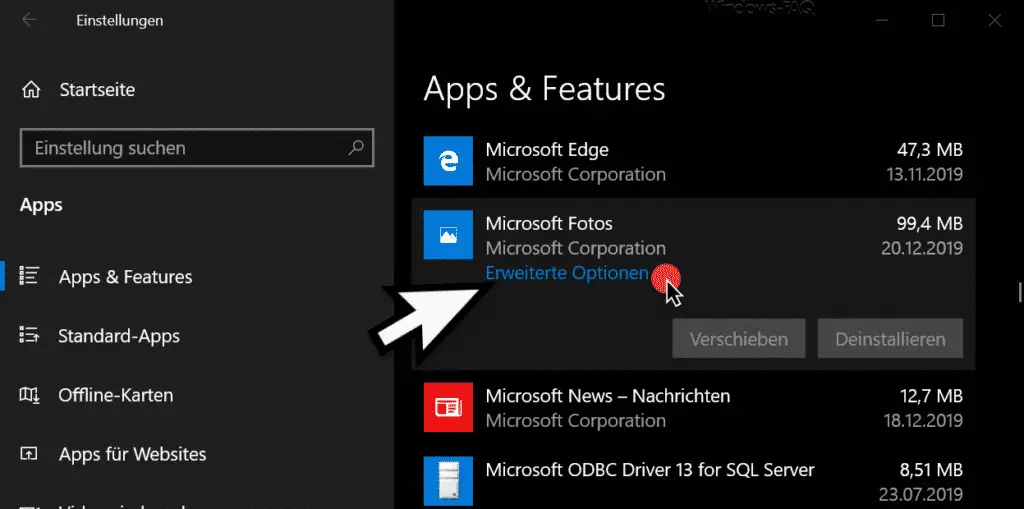This screenshot has height=509, width=1024.
Task: Maximize the Einstellungen window
Action: 938,20
